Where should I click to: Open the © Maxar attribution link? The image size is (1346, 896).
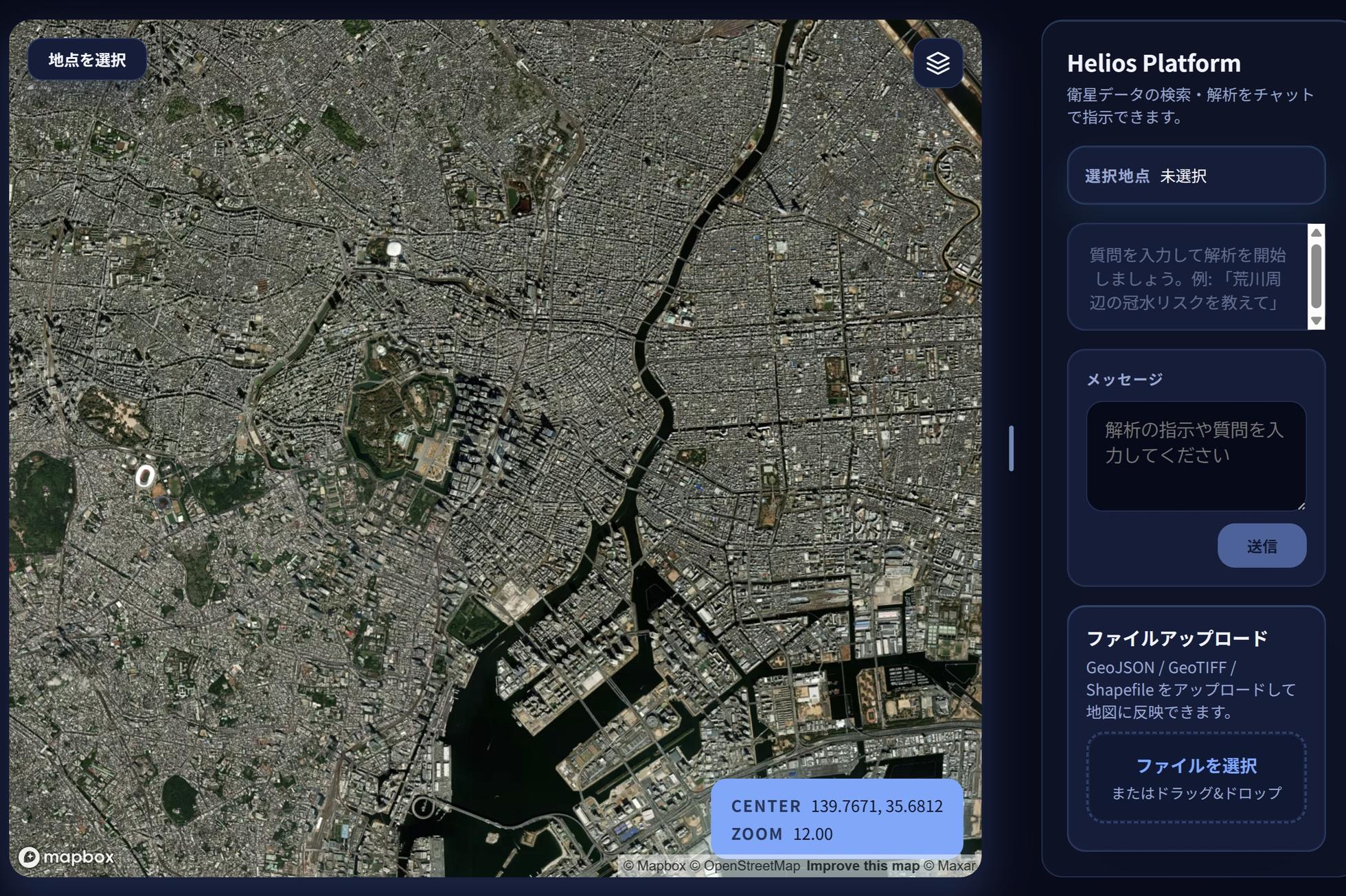(949, 866)
